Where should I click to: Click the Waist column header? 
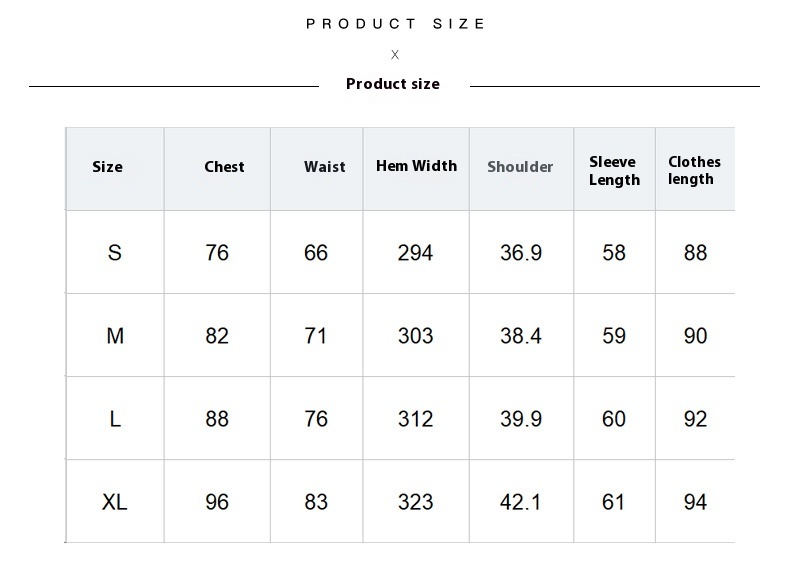pos(325,167)
